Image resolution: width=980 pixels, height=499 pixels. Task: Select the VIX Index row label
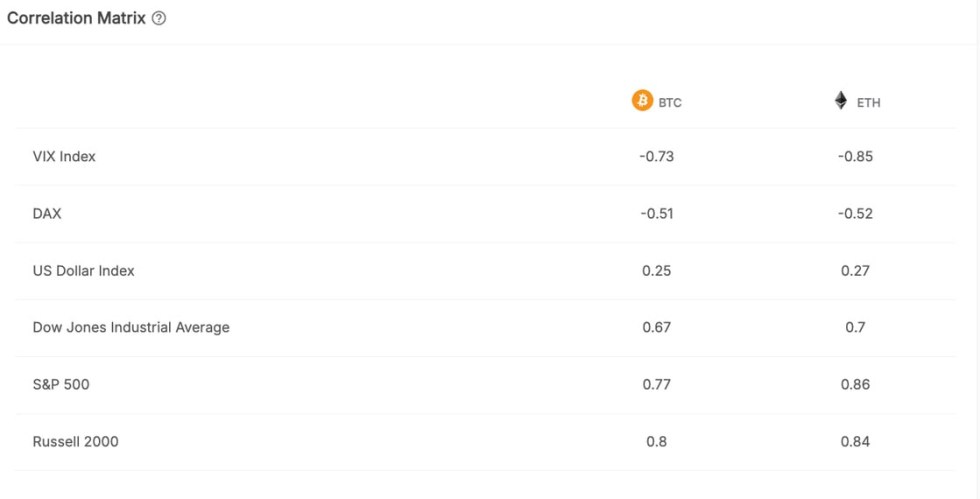click(64, 156)
